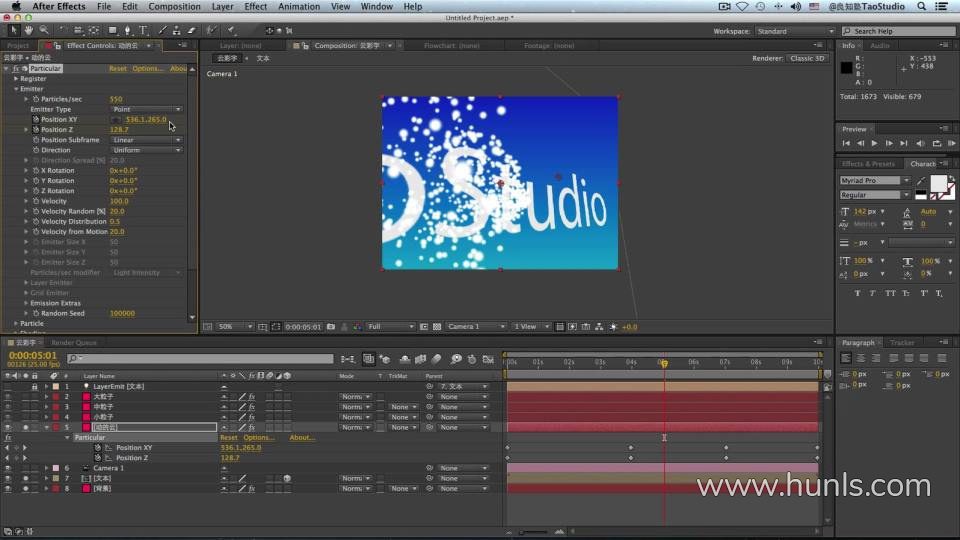Expand the Particle group

(16, 323)
